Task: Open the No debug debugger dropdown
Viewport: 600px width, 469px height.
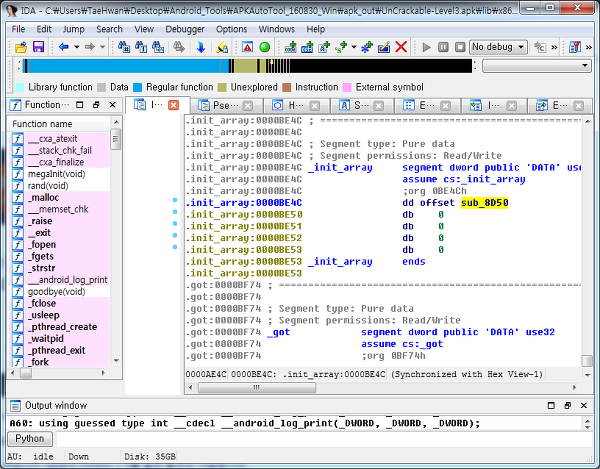Action: (498, 47)
